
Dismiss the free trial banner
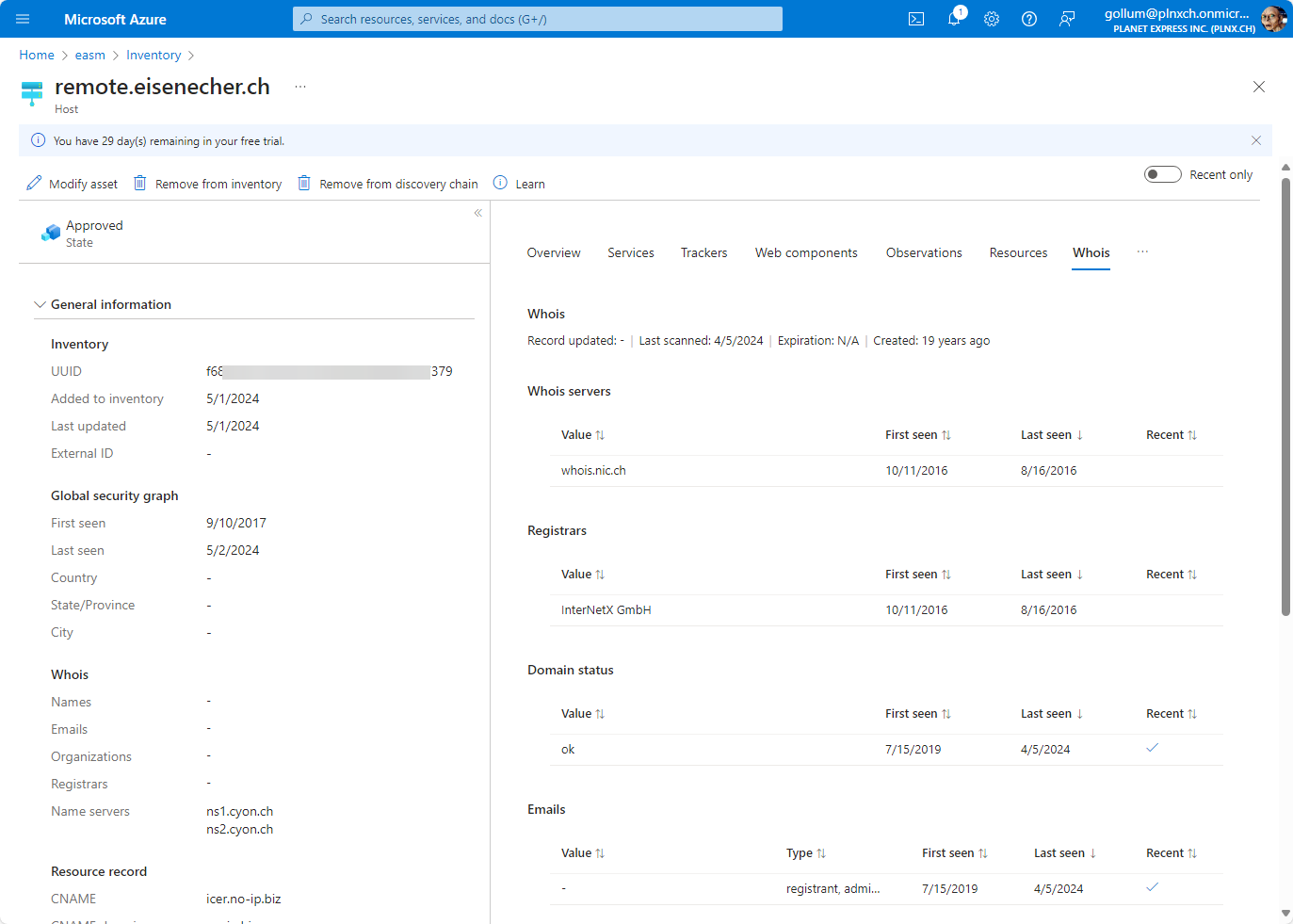(1255, 140)
